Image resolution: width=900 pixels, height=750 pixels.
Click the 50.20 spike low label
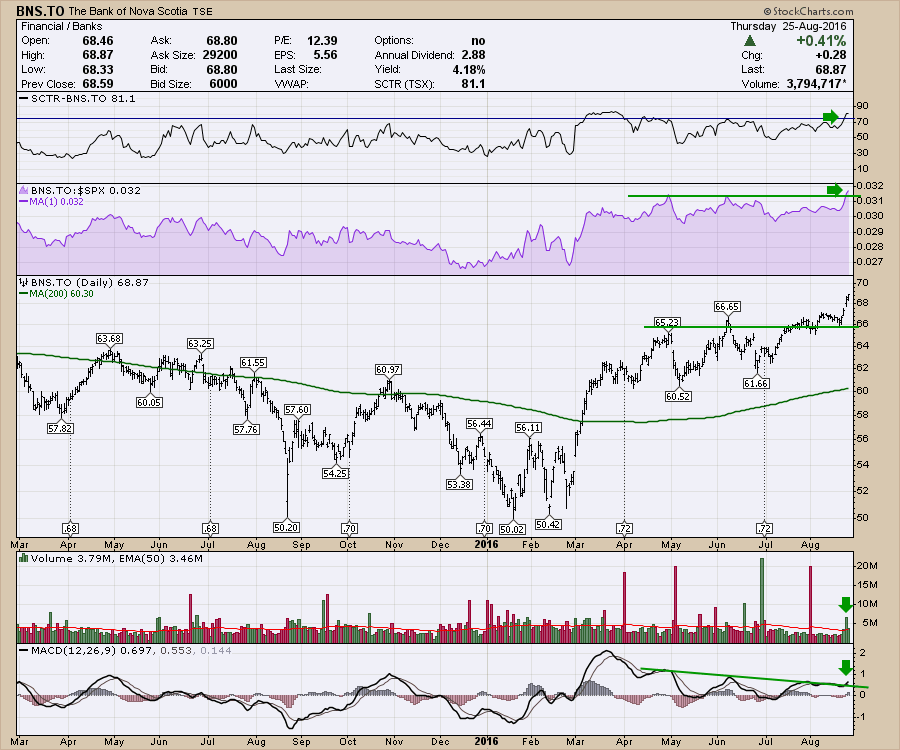click(x=286, y=527)
